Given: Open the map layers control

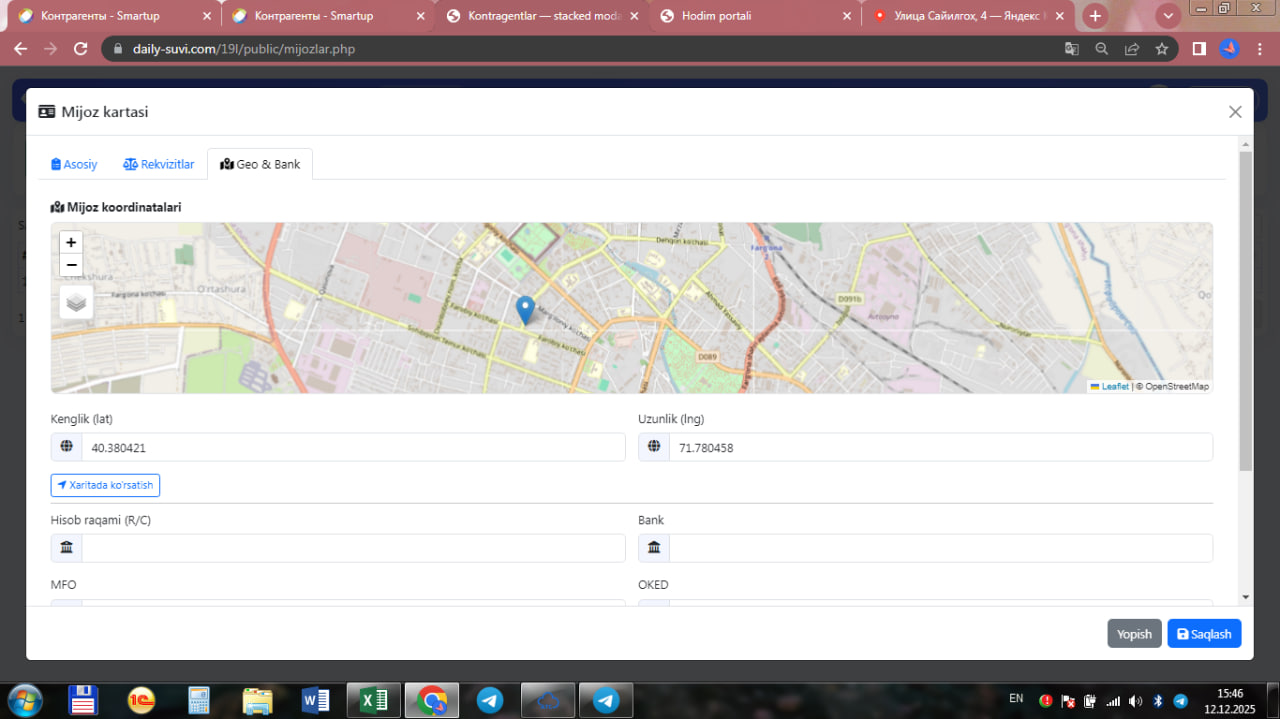Looking at the screenshot, I should (76, 301).
